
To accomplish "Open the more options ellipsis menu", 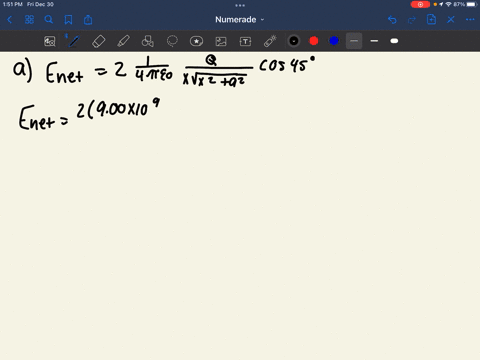I will pos(470,20).
